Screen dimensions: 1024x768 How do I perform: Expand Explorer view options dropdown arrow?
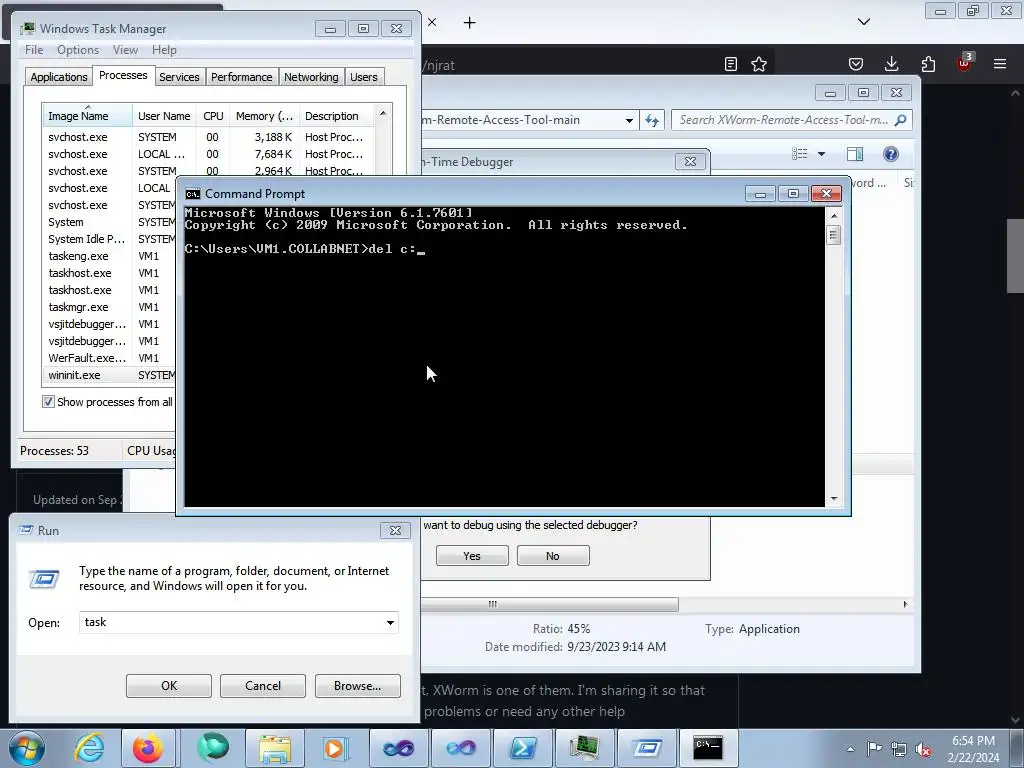click(822, 154)
